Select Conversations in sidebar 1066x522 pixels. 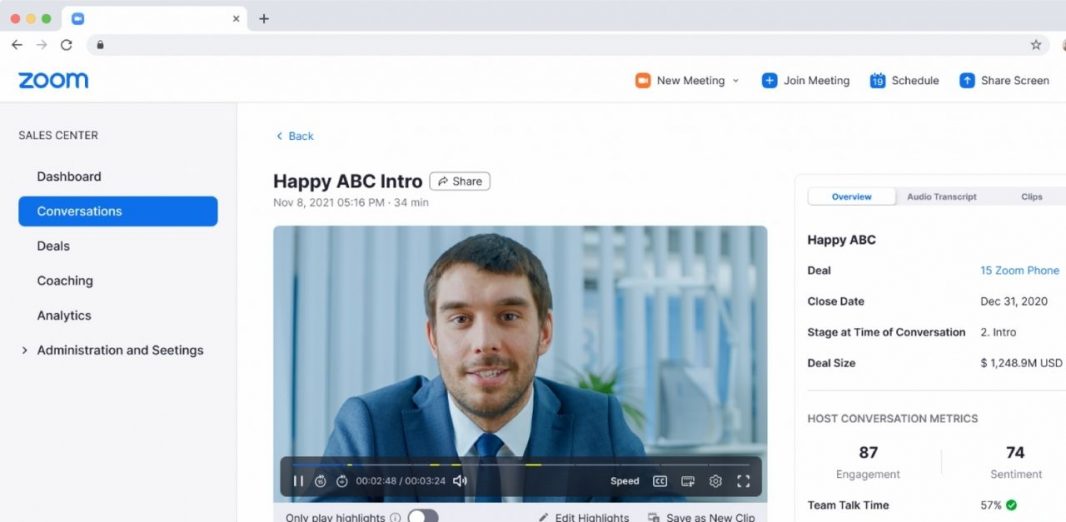click(118, 211)
